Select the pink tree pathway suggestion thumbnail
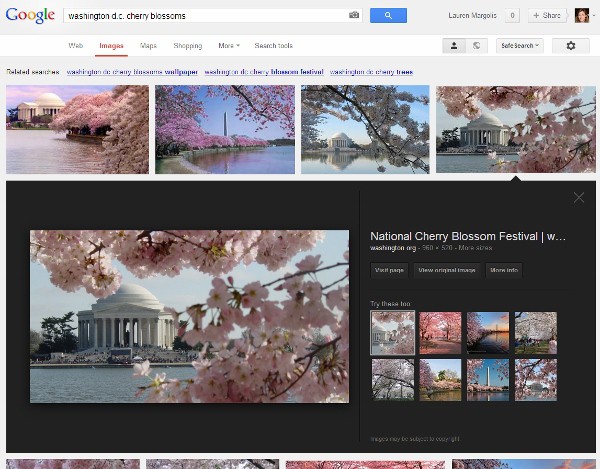This screenshot has width=600, height=469. pos(440,333)
